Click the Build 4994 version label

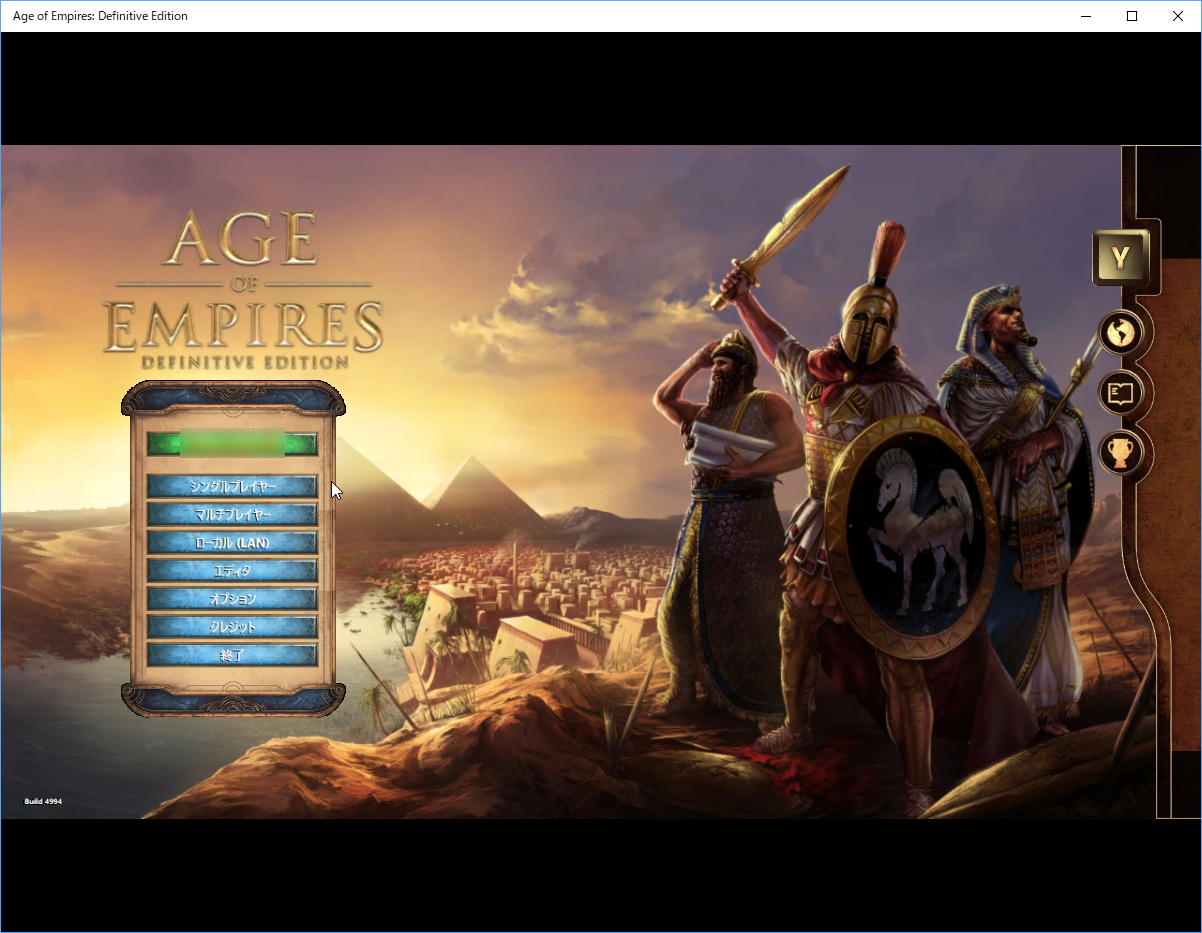click(x=44, y=801)
